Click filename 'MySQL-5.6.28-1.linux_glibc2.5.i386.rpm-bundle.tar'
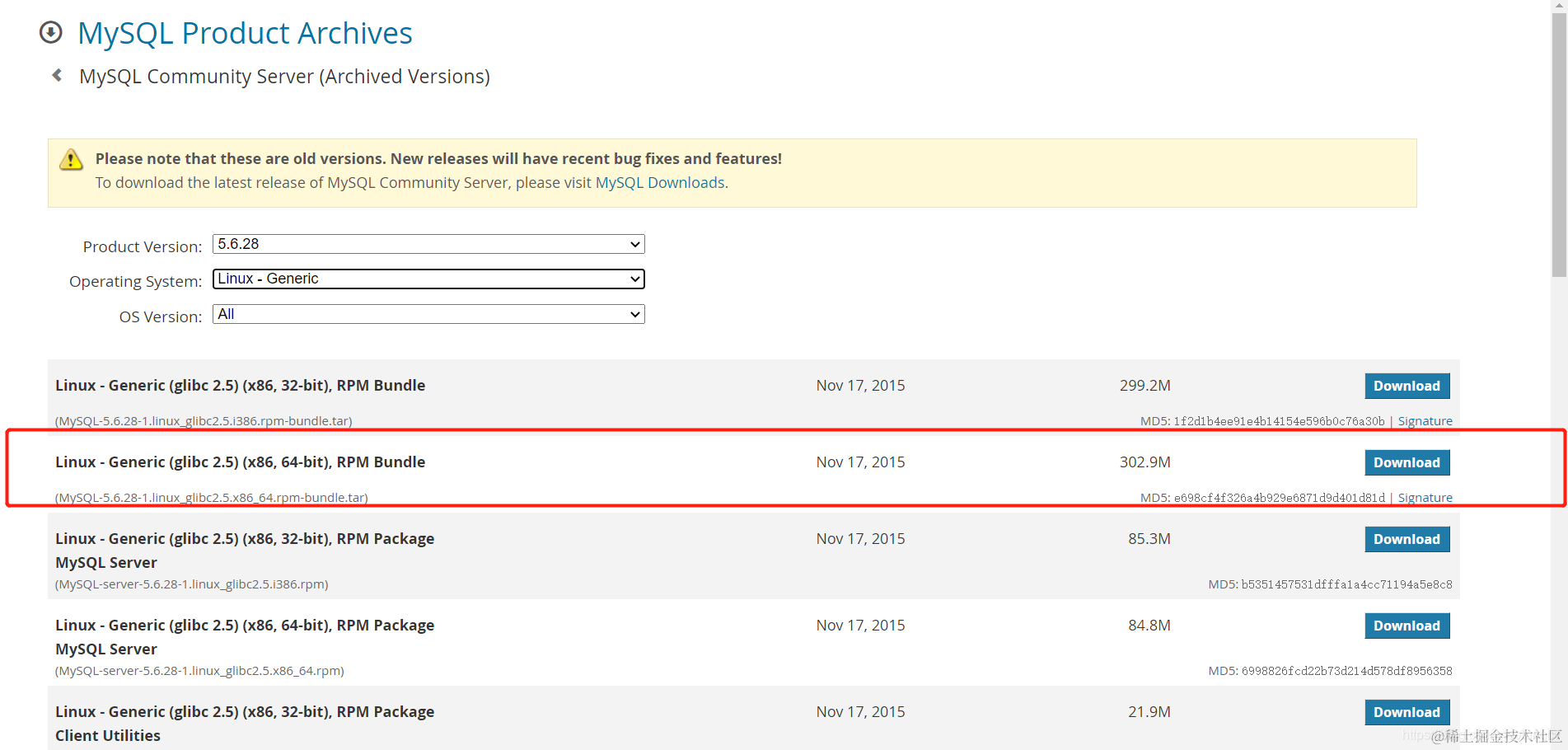Image resolution: width=1568 pixels, height=750 pixels. click(x=204, y=421)
